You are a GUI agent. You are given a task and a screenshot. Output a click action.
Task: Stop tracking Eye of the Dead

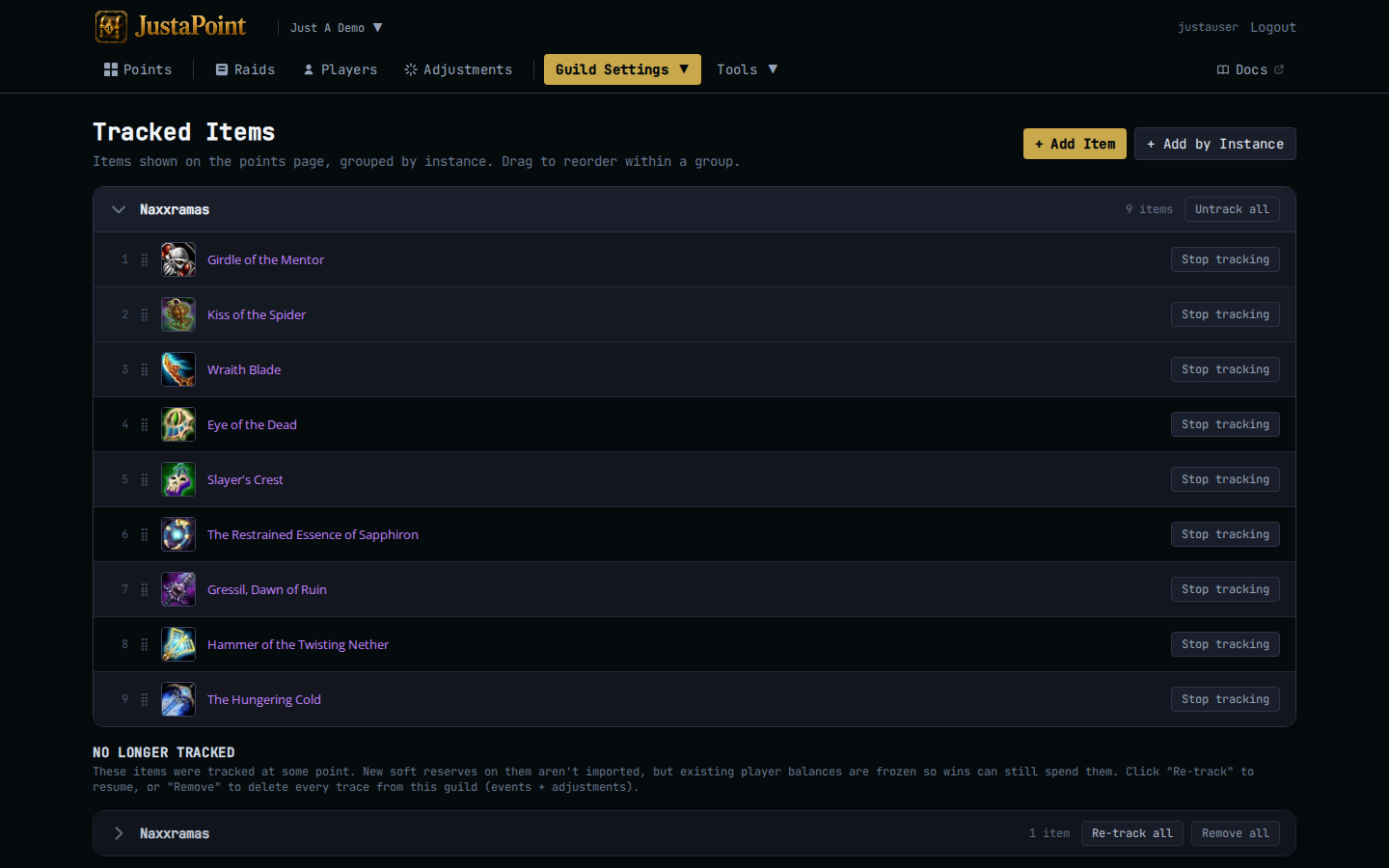(1225, 424)
